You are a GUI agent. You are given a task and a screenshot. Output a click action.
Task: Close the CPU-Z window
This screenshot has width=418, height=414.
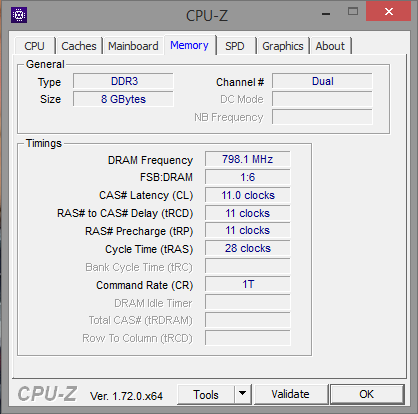click(x=388, y=12)
